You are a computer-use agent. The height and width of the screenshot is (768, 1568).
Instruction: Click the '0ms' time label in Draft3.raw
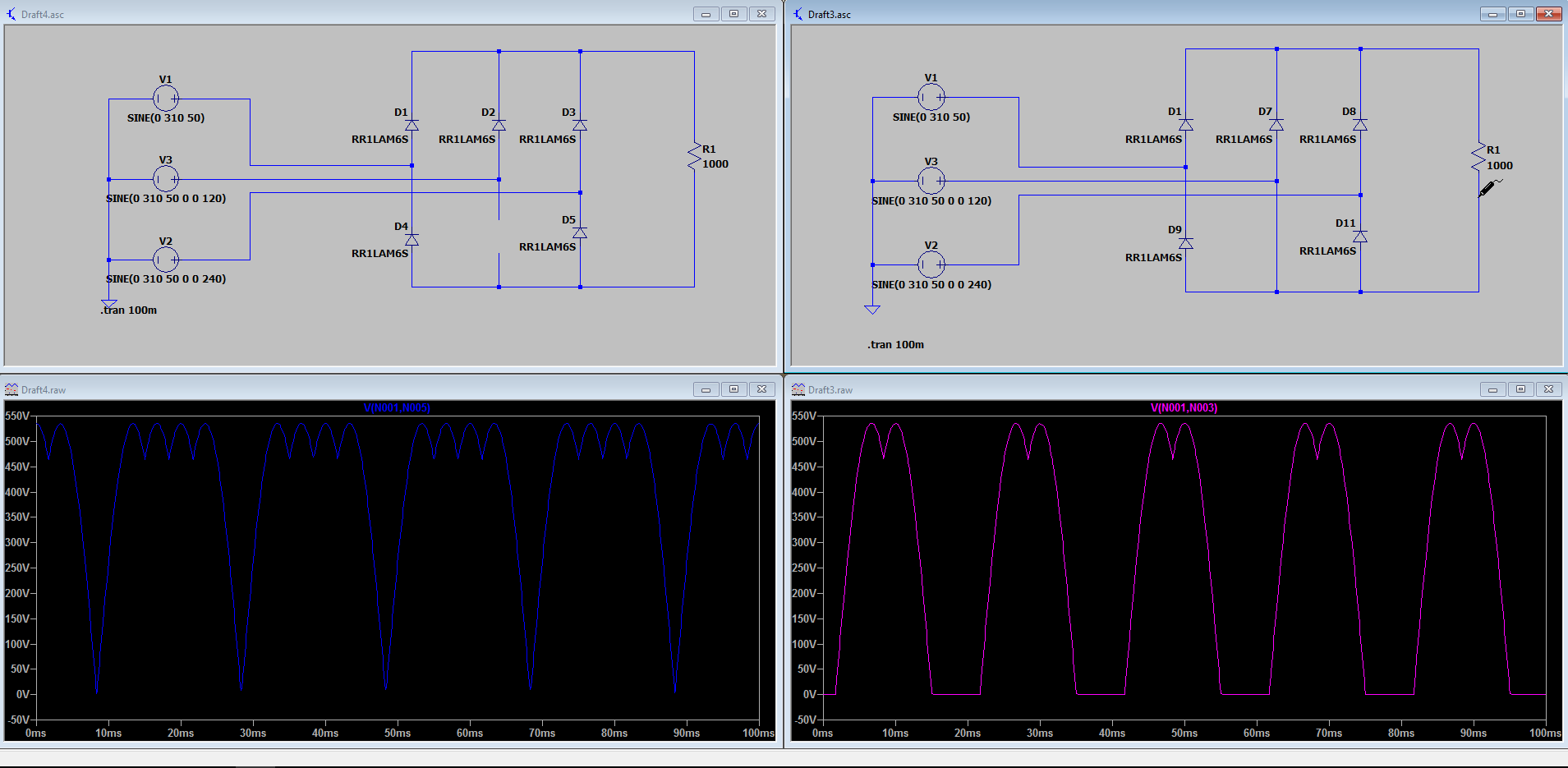pyautogui.click(x=823, y=734)
